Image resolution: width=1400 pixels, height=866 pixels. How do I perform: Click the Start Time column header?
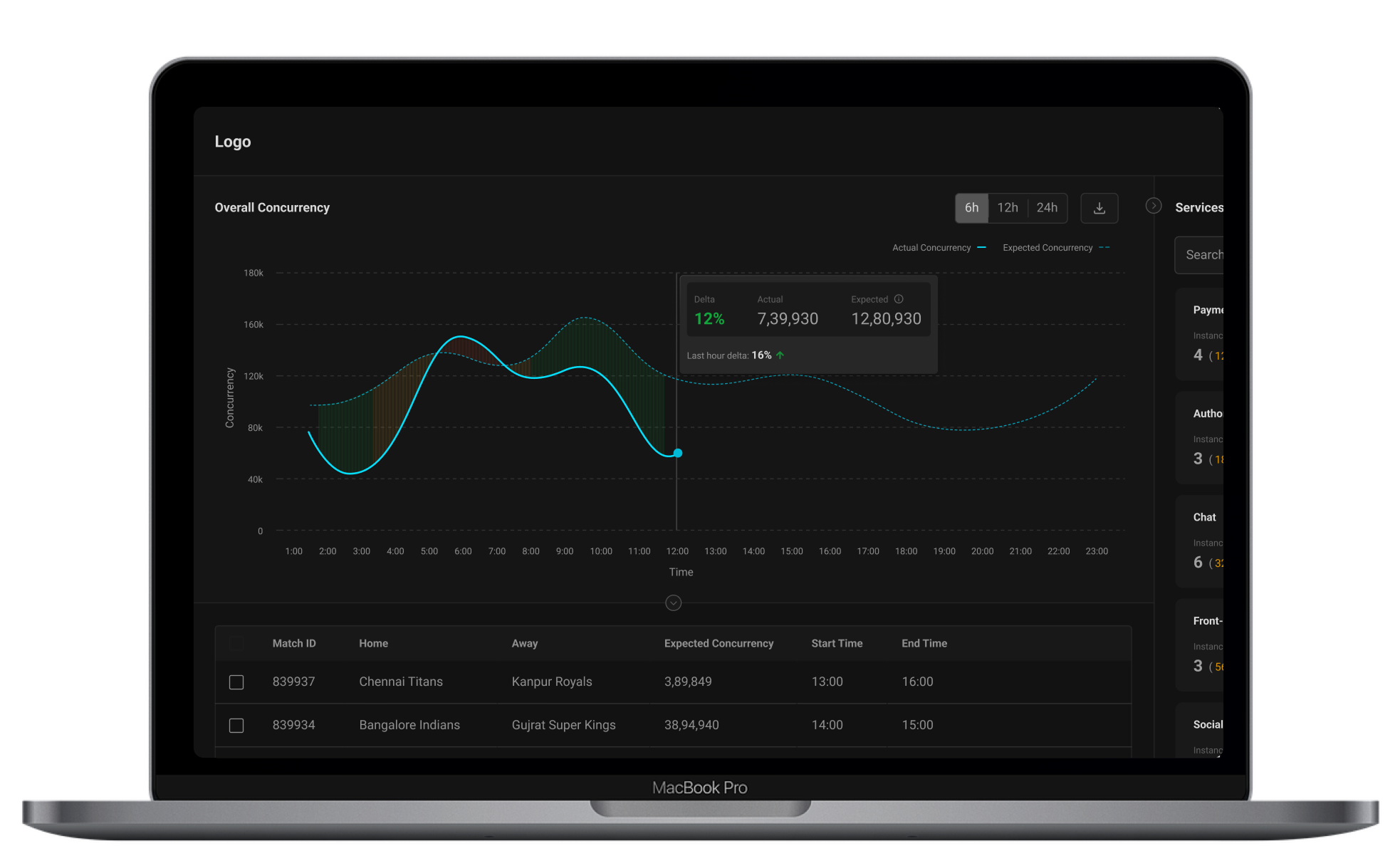[836, 644]
